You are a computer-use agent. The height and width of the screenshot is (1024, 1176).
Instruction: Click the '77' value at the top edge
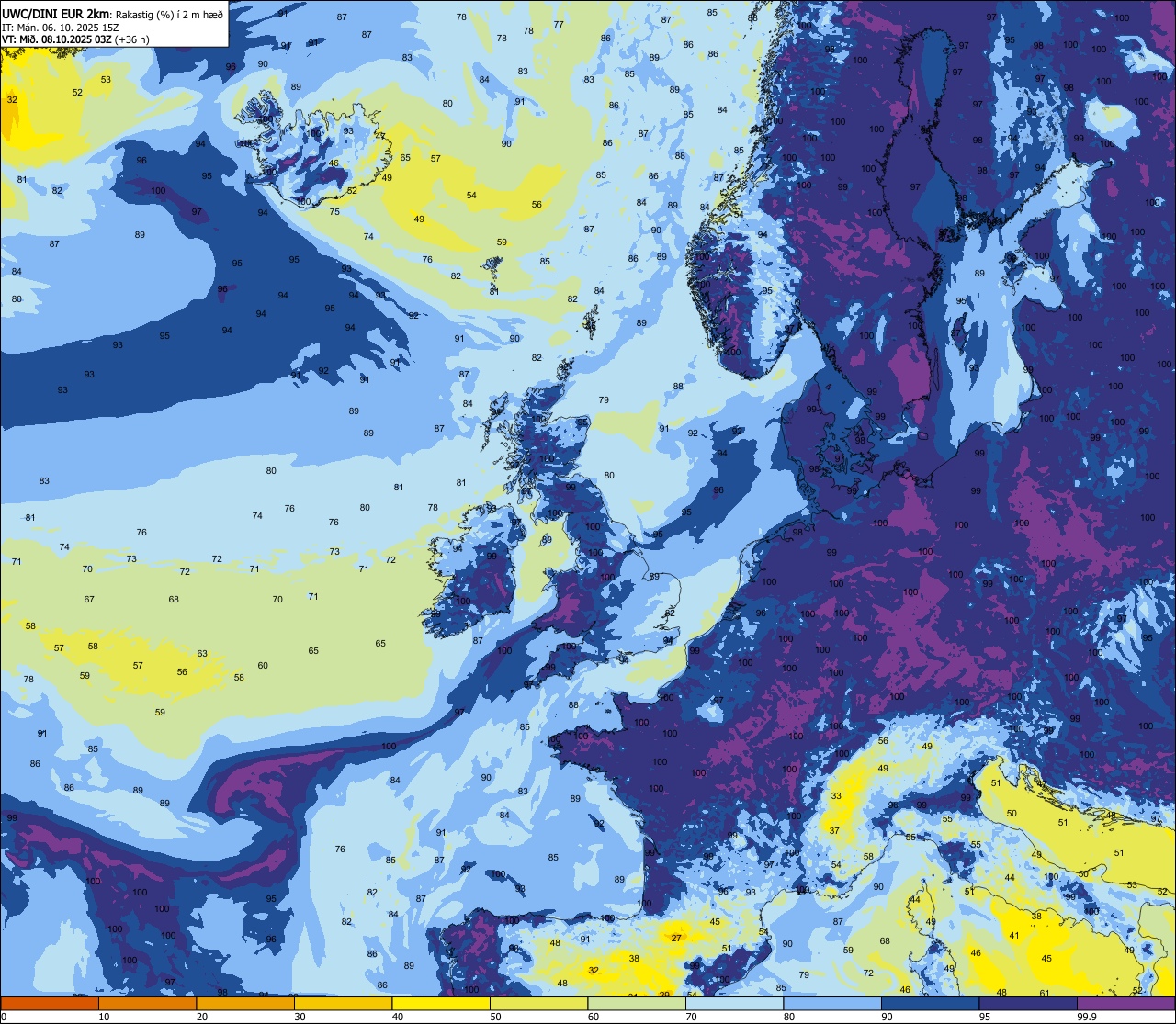(560, 24)
